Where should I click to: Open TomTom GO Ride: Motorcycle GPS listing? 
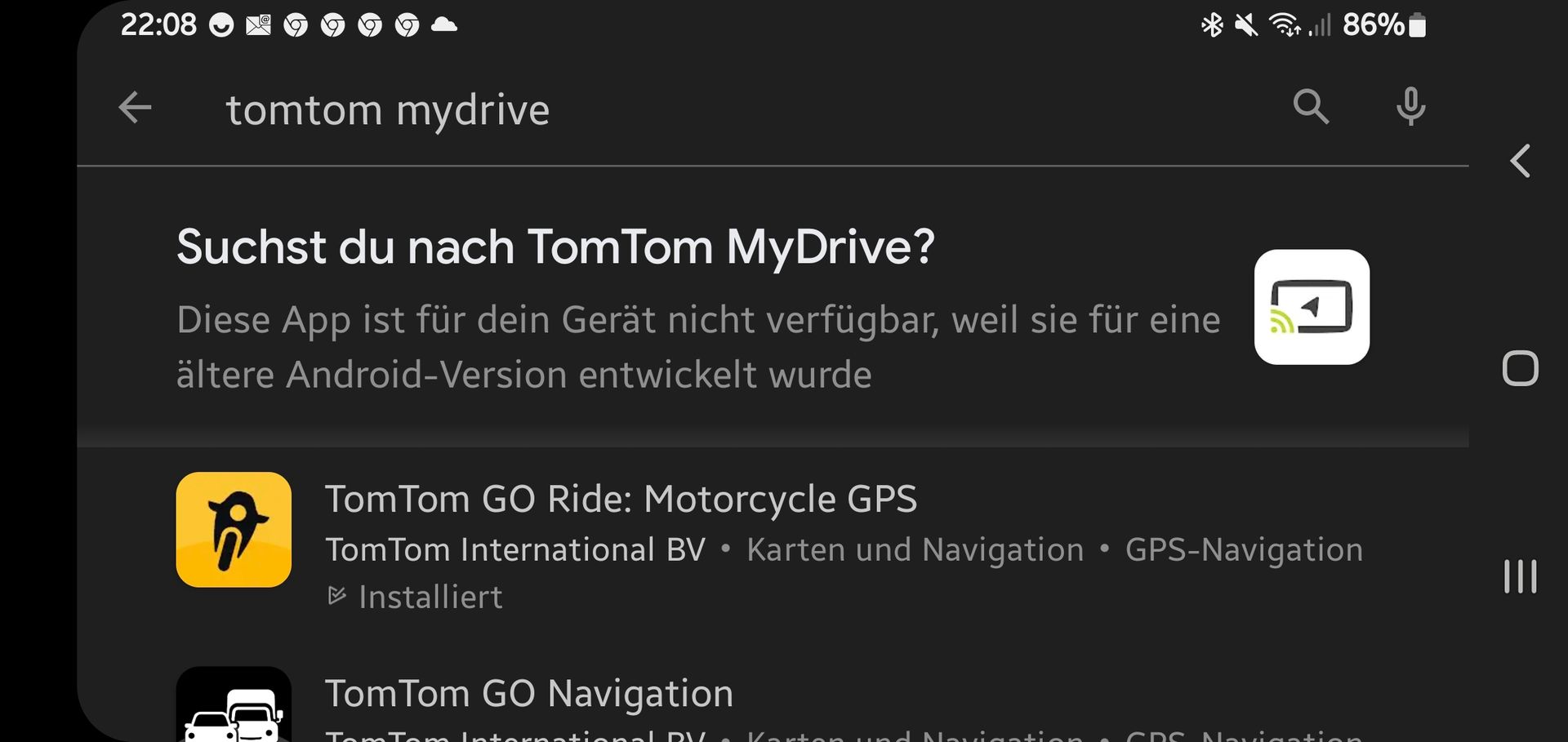pos(621,499)
